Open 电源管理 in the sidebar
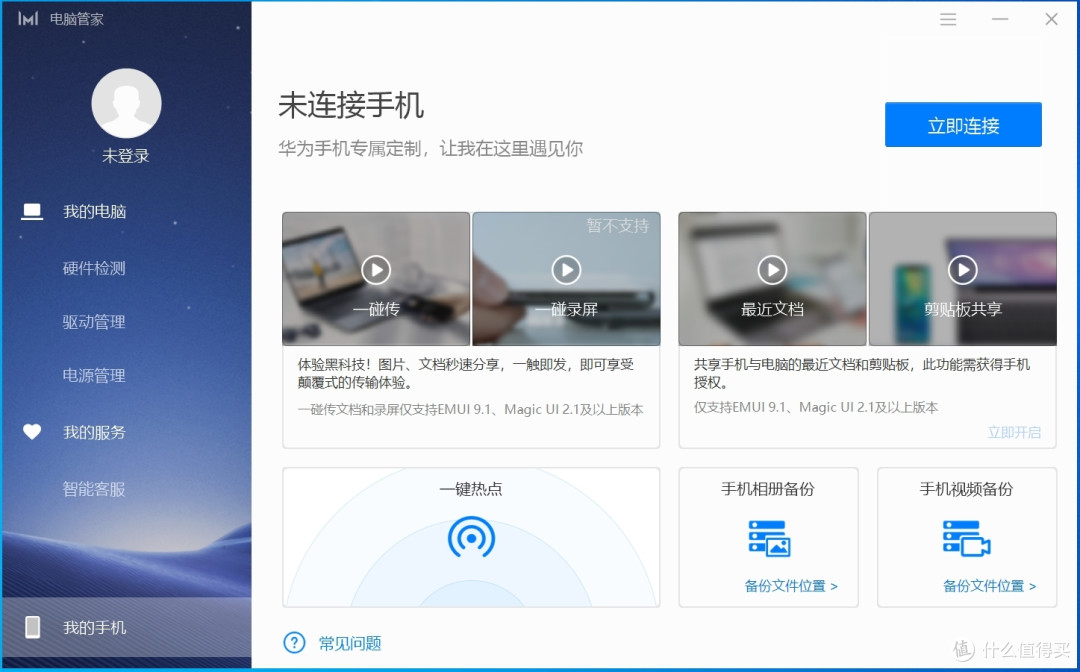The height and width of the screenshot is (672, 1080). coord(94,375)
